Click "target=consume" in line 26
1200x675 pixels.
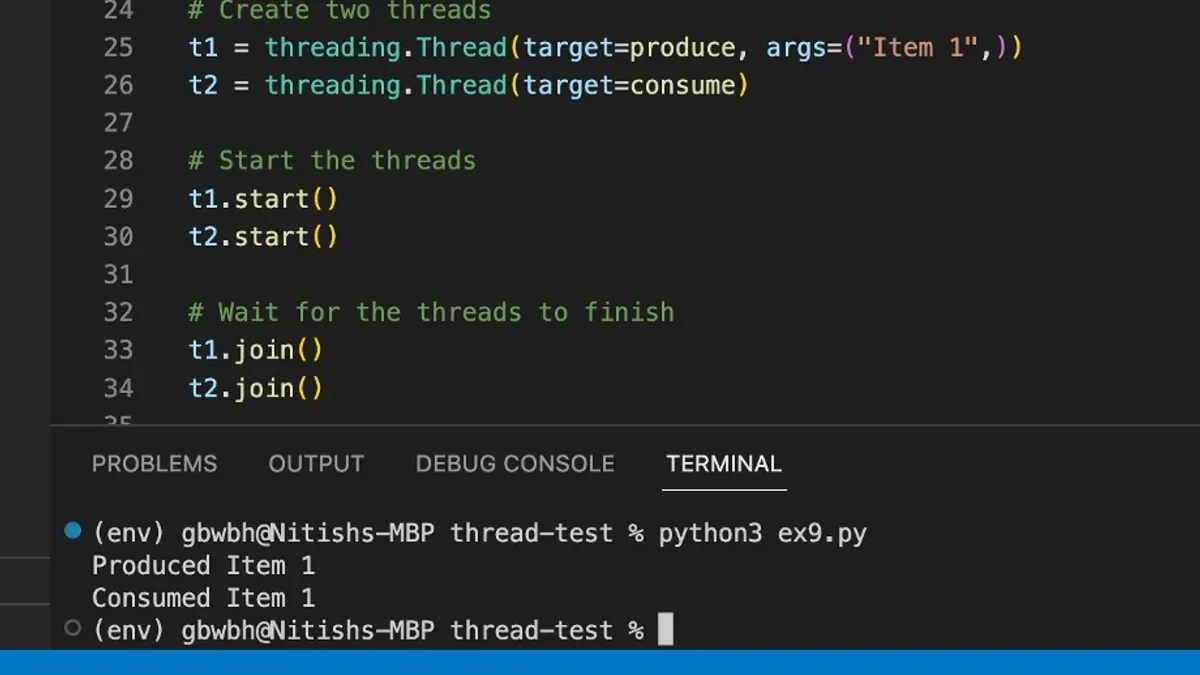[630, 85]
